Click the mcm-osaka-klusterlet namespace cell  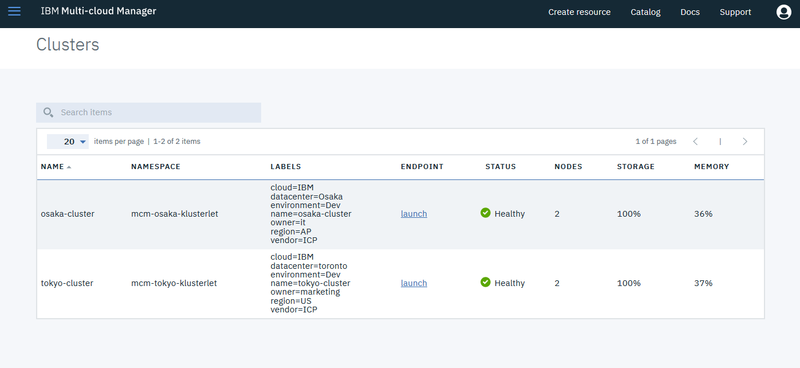[x=174, y=214]
